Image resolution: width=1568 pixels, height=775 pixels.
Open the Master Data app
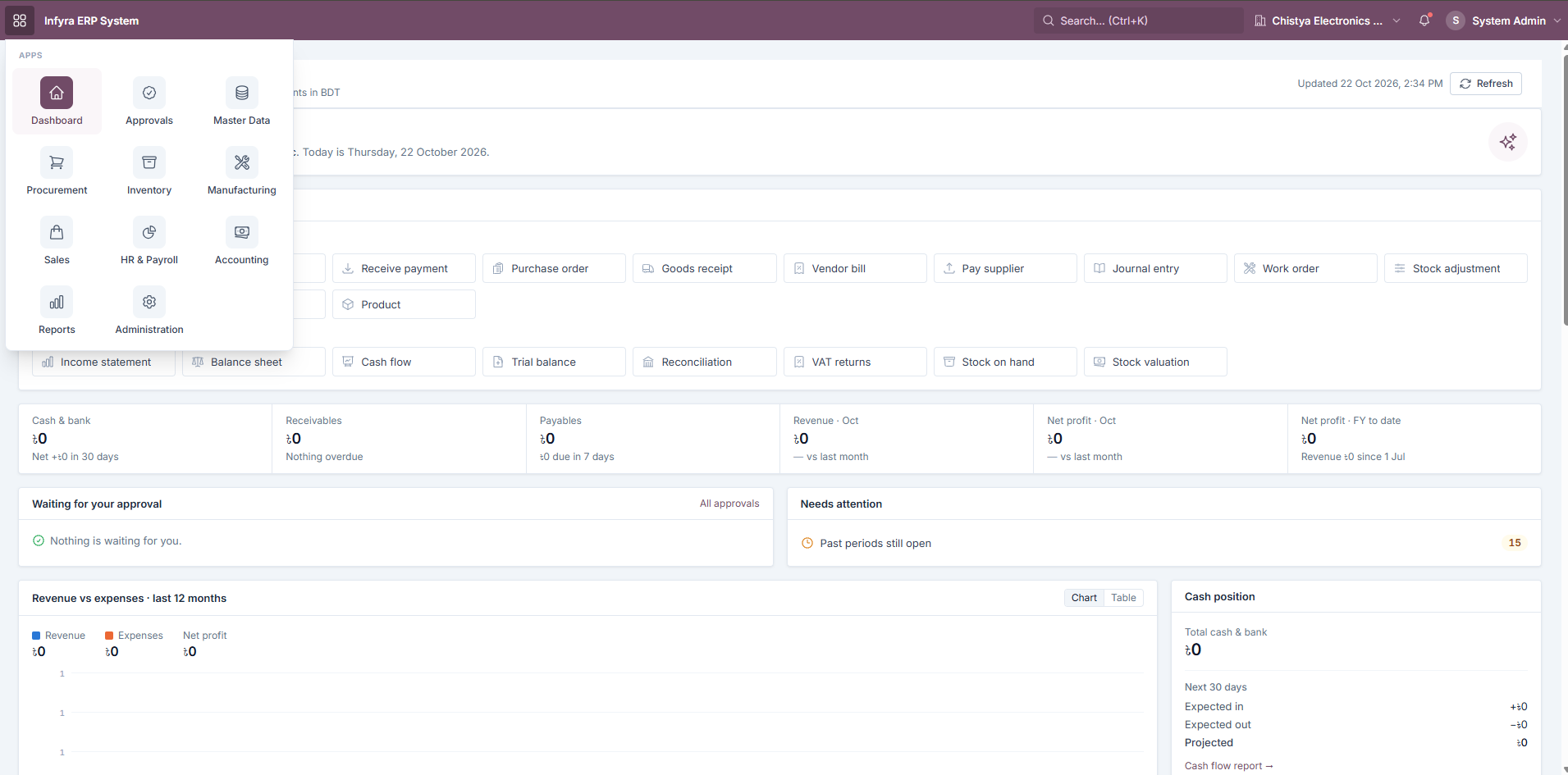pos(242,101)
